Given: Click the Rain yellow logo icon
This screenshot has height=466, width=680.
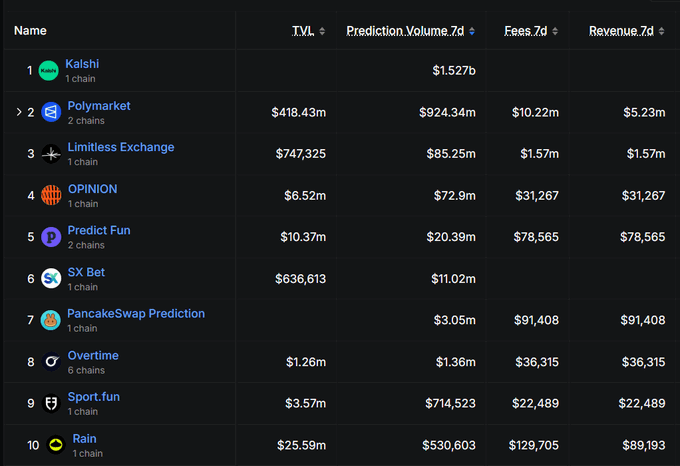Looking at the screenshot, I should click(56, 445).
